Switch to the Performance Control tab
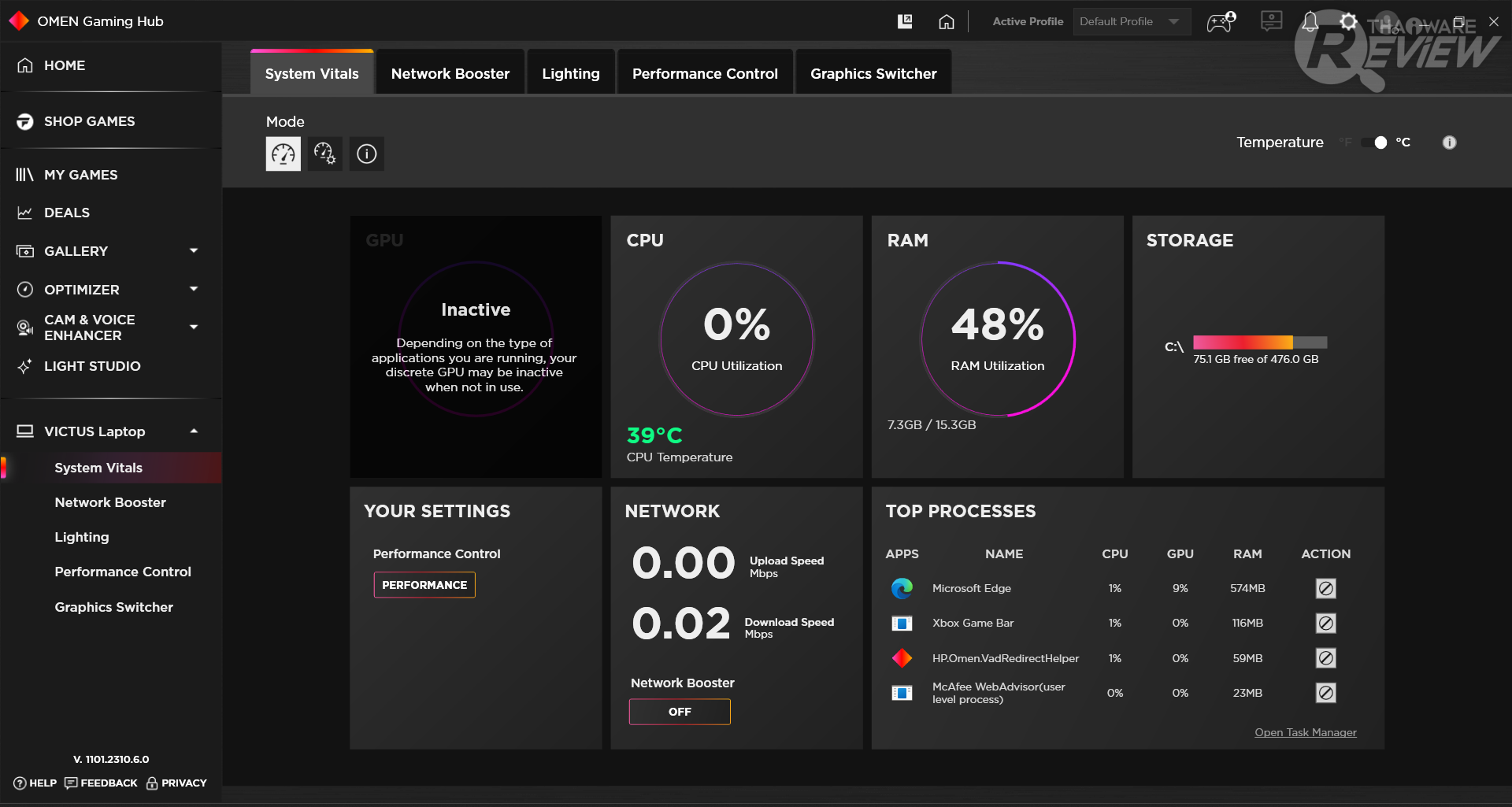1512x807 pixels. [x=705, y=73]
